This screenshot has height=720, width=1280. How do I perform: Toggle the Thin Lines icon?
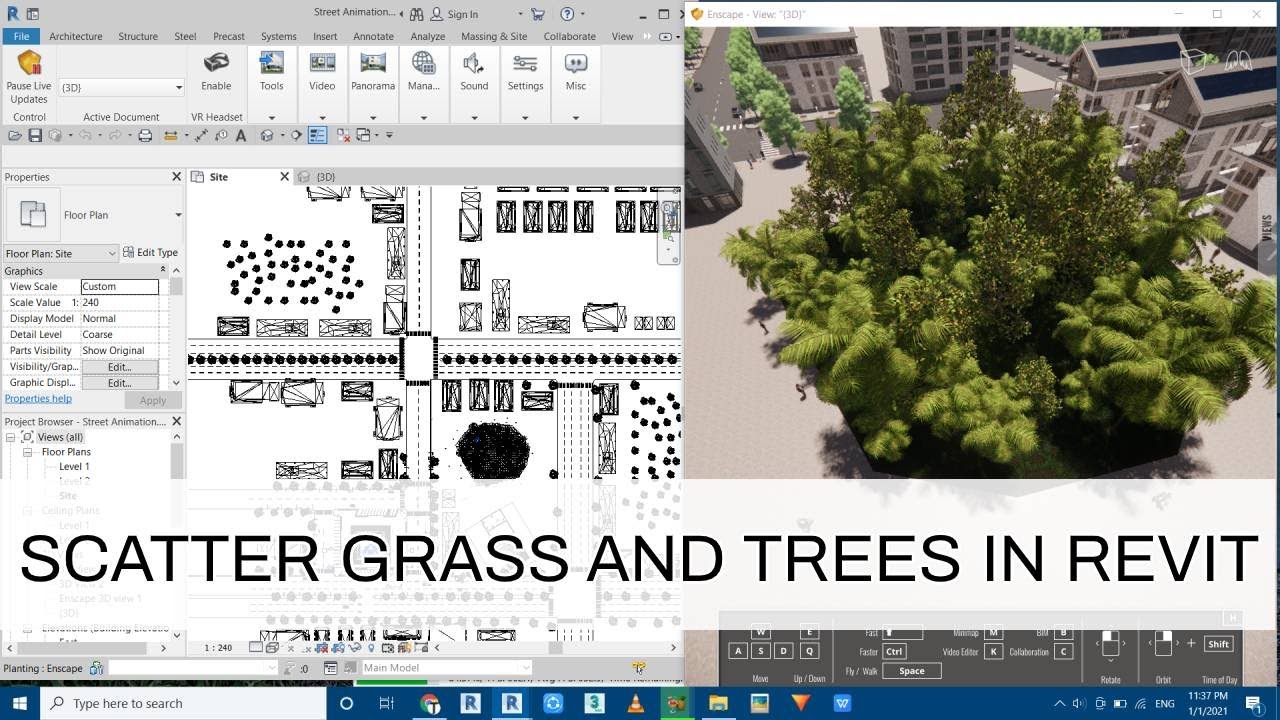click(318, 135)
